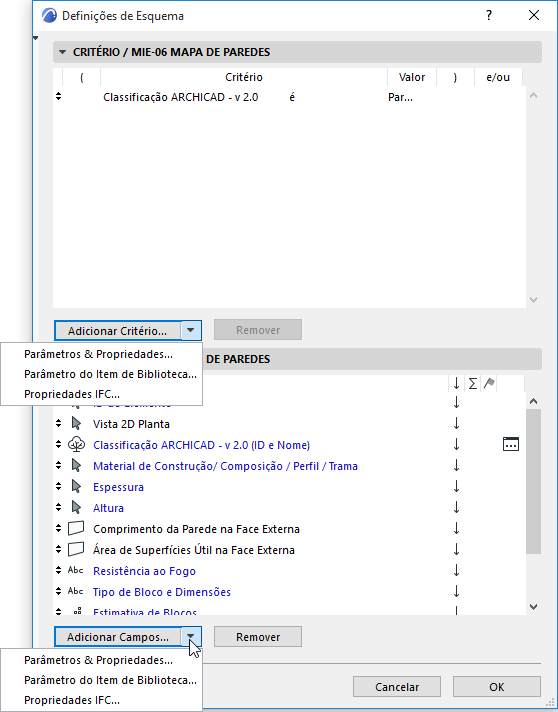Image resolution: width=558 pixels, height=712 pixels.
Task: Click the tree icon beside Classificação ARCHICAD field
Action: click(76, 445)
